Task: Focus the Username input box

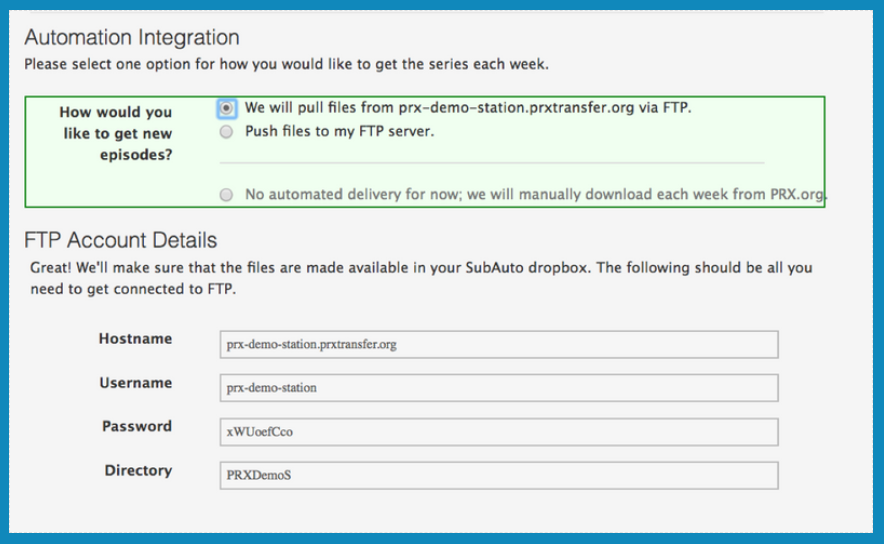Action: pyautogui.click(x=499, y=388)
